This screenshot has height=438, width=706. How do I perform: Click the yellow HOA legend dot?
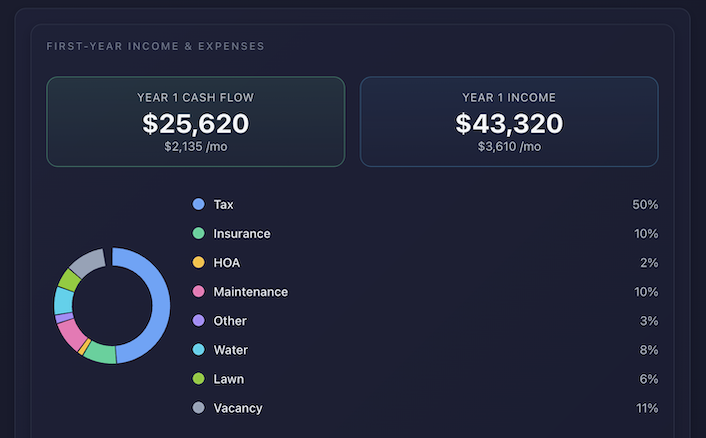tap(198, 262)
